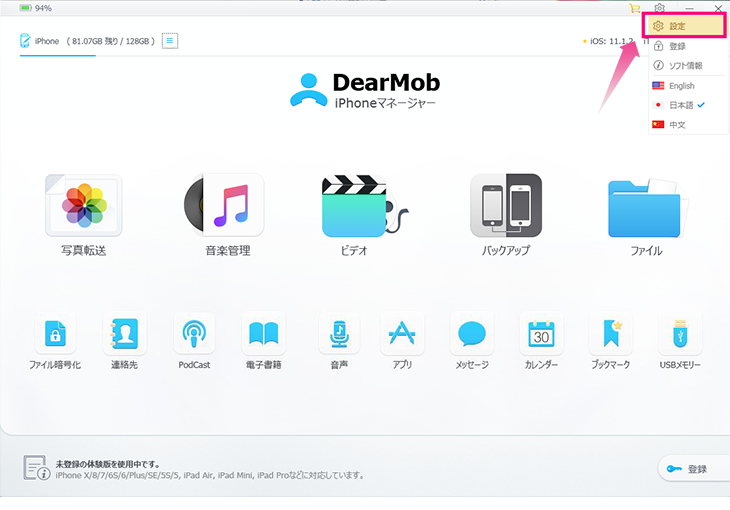Click the gear icon in title bar
730x510 pixels.
click(659, 8)
